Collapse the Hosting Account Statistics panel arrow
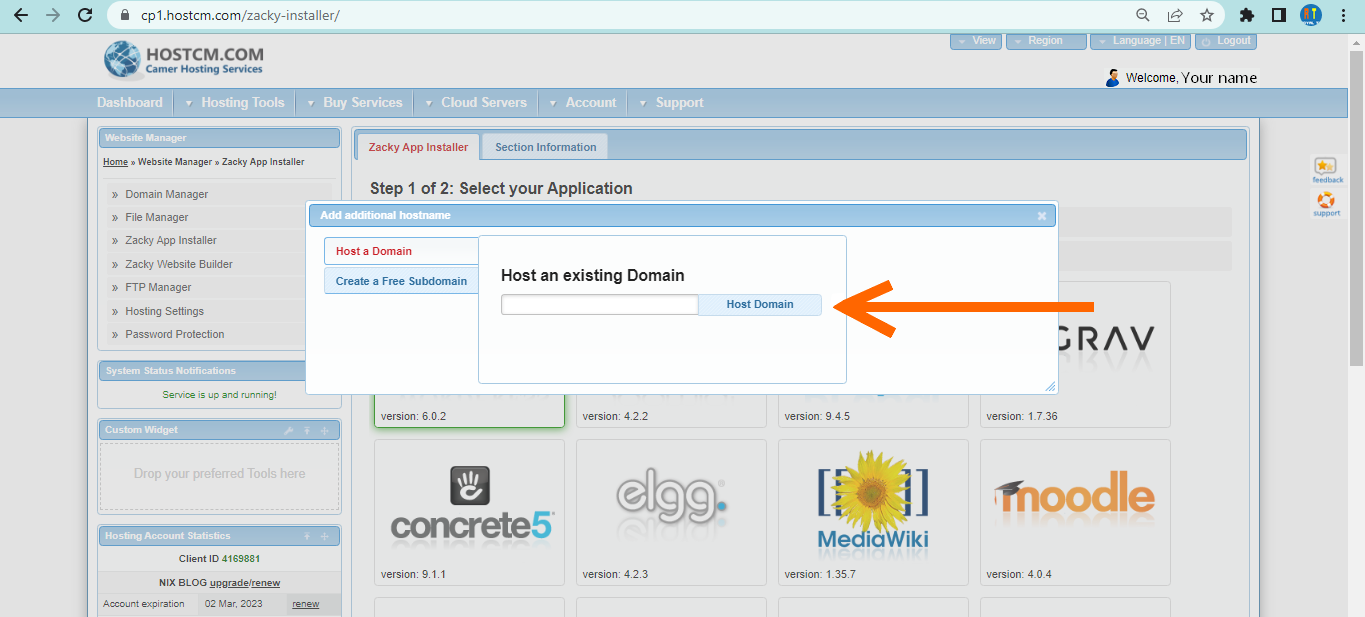 tap(307, 536)
